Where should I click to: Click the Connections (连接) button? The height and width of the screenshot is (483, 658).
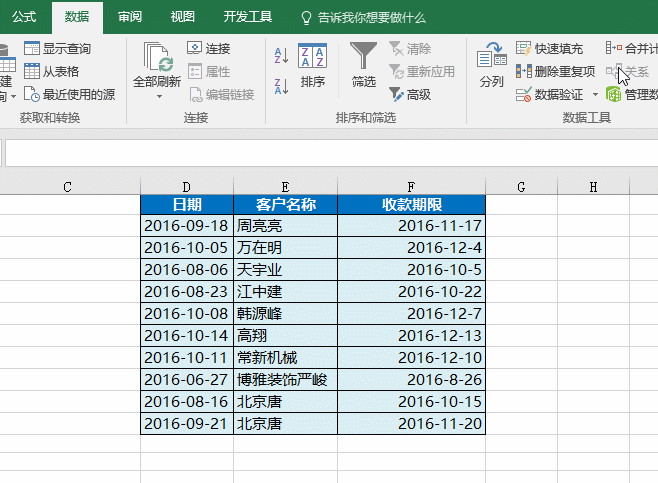coord(209,48)
